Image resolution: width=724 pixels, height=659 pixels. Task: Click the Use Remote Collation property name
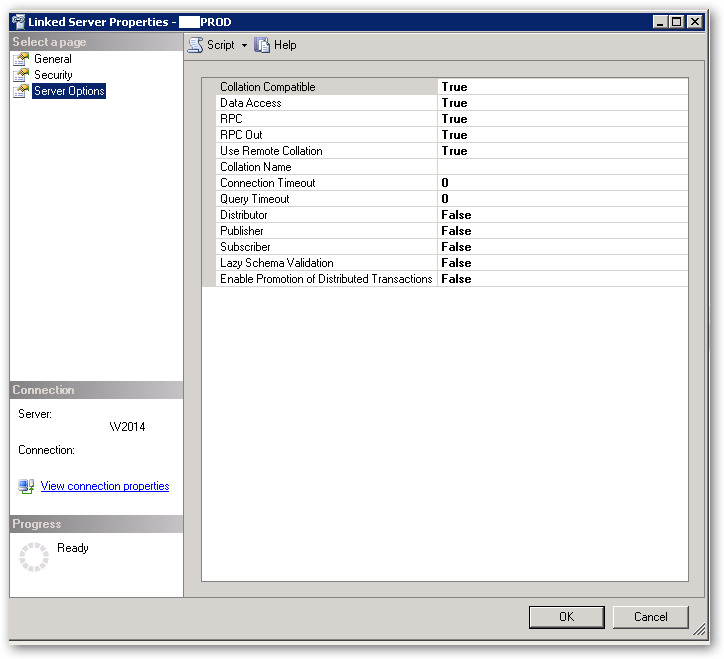click(271, 151)
